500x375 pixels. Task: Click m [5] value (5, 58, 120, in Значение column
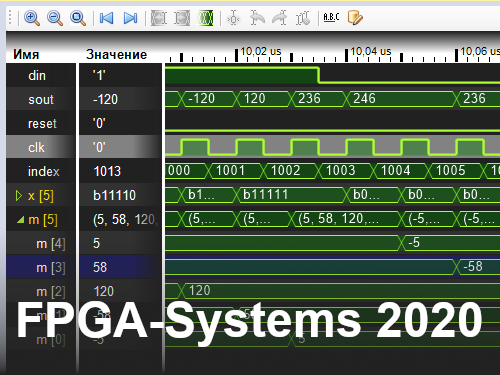(x=125, y=220)
